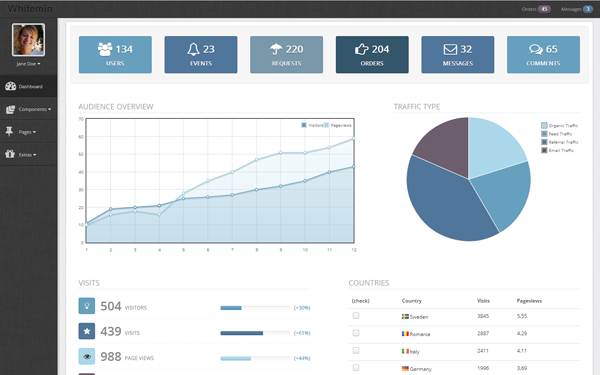Image resolution: width=600 pixels, height=375 pixels.
Task: Click the page views progress bar (+44%)
Action: pyautogui.click(x=255, y=358)
